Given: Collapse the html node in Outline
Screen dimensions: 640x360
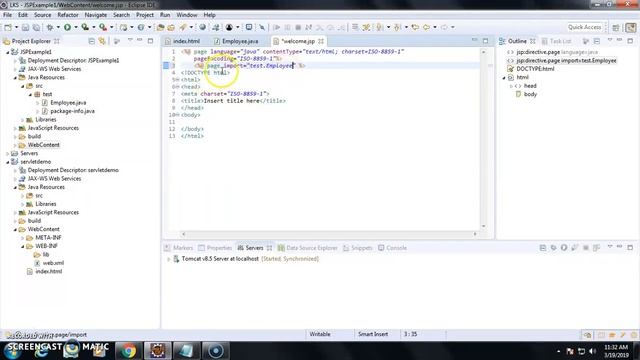Looking at the screenshot, I should pos(504,78).
